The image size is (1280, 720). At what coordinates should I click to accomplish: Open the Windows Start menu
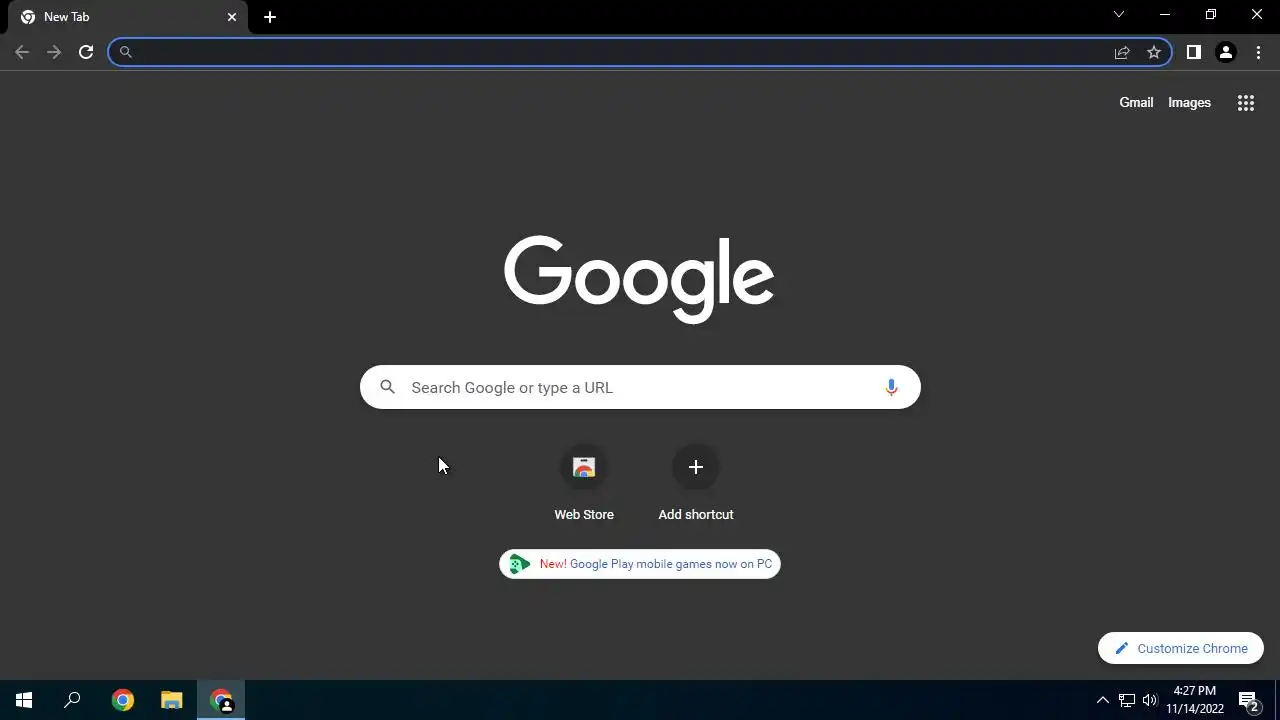(24, 700)
